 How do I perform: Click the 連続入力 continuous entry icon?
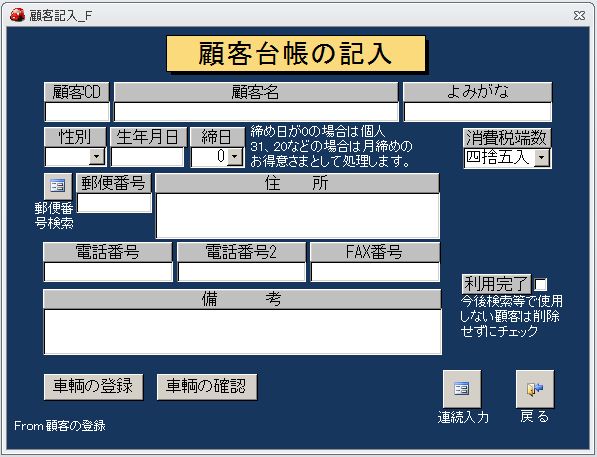[462, 389]
